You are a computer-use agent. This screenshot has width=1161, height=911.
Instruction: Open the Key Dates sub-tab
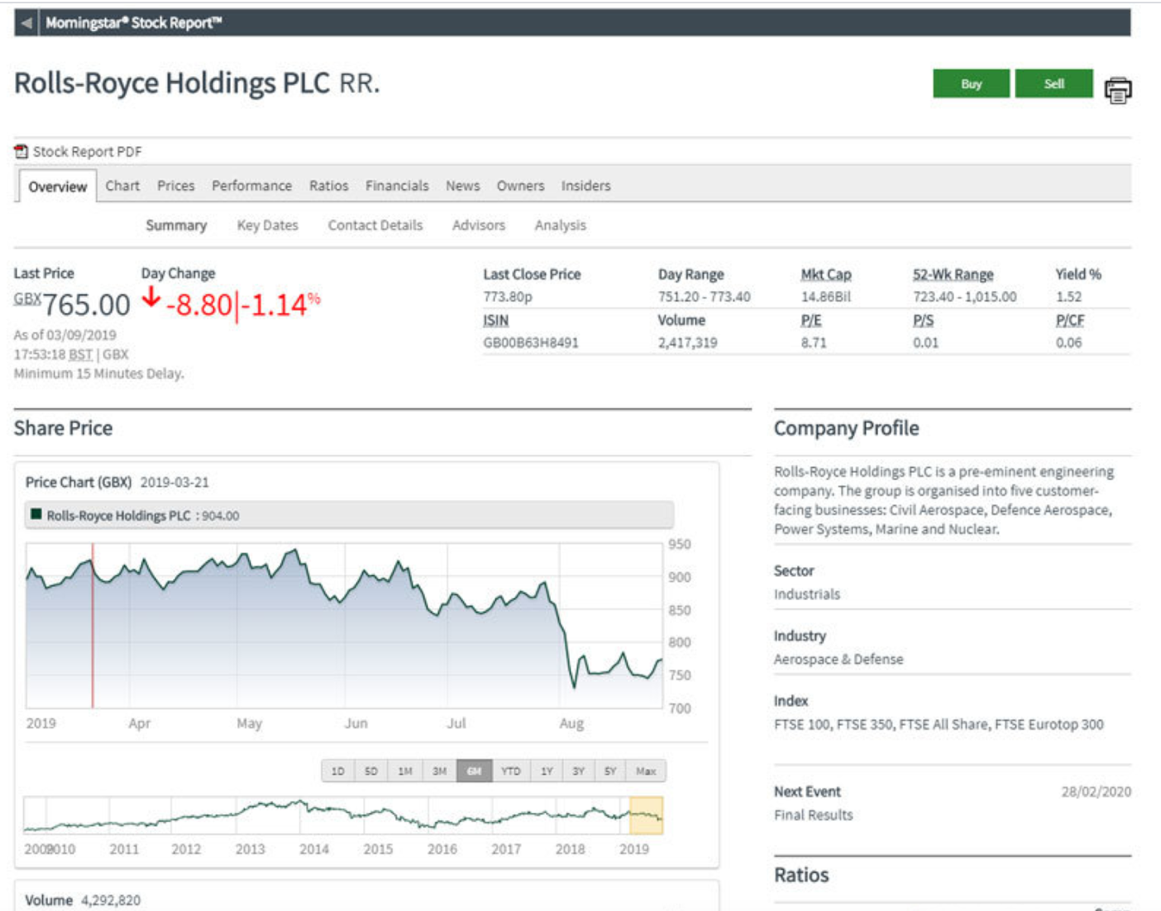tap(267, 225)
